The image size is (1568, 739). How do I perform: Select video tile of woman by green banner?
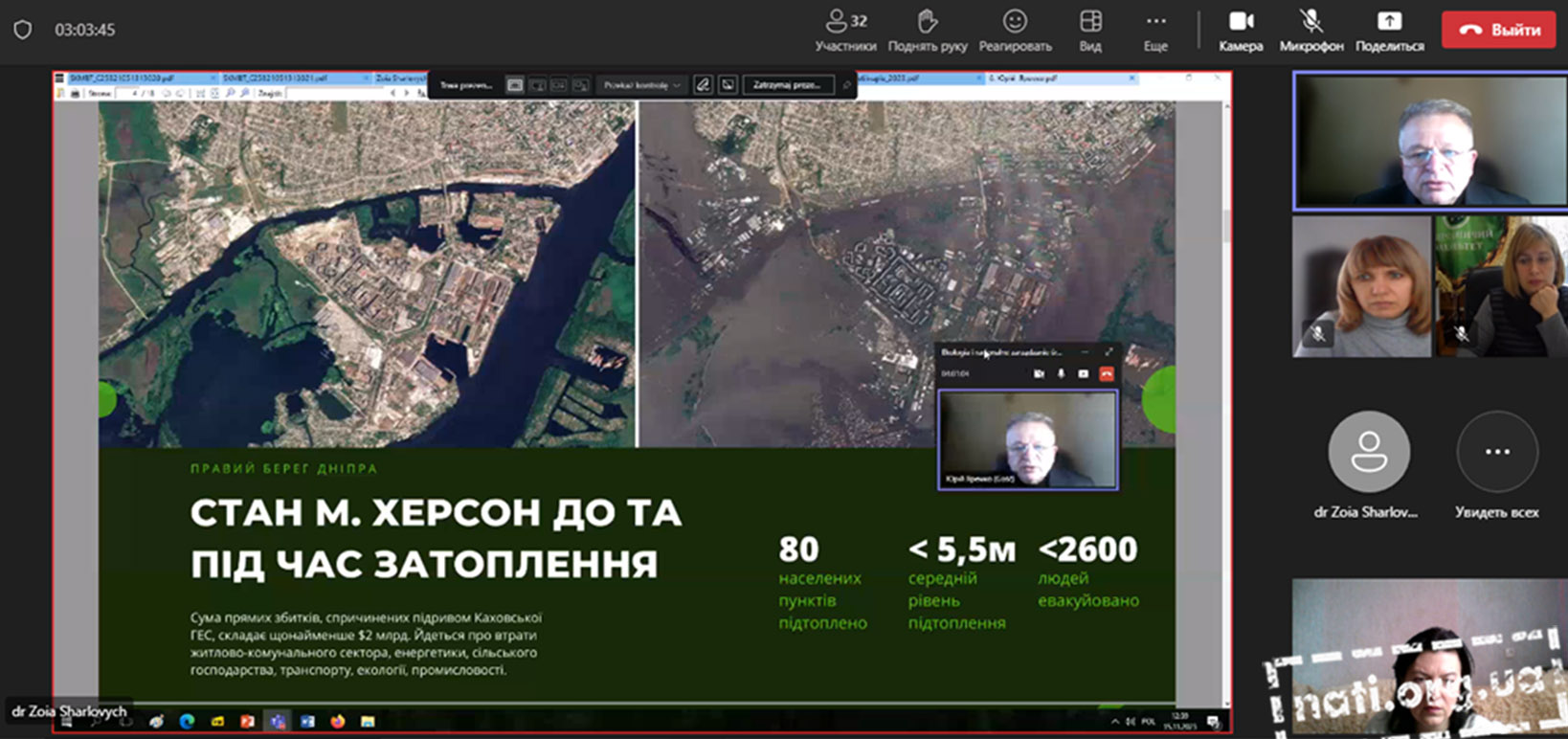pyautogui.click(x=1501, y=286)
